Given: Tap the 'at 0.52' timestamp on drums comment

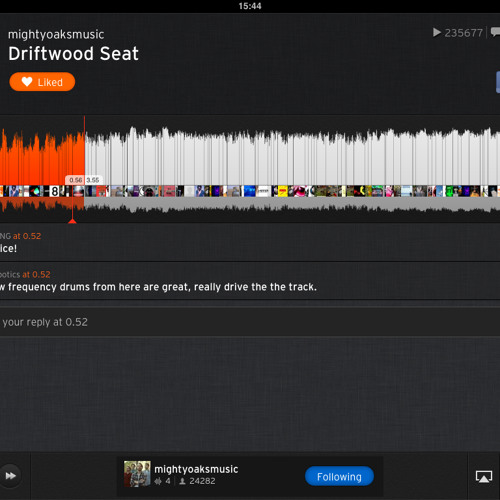Looking at the screenshot, I should (x=36, y=274).
